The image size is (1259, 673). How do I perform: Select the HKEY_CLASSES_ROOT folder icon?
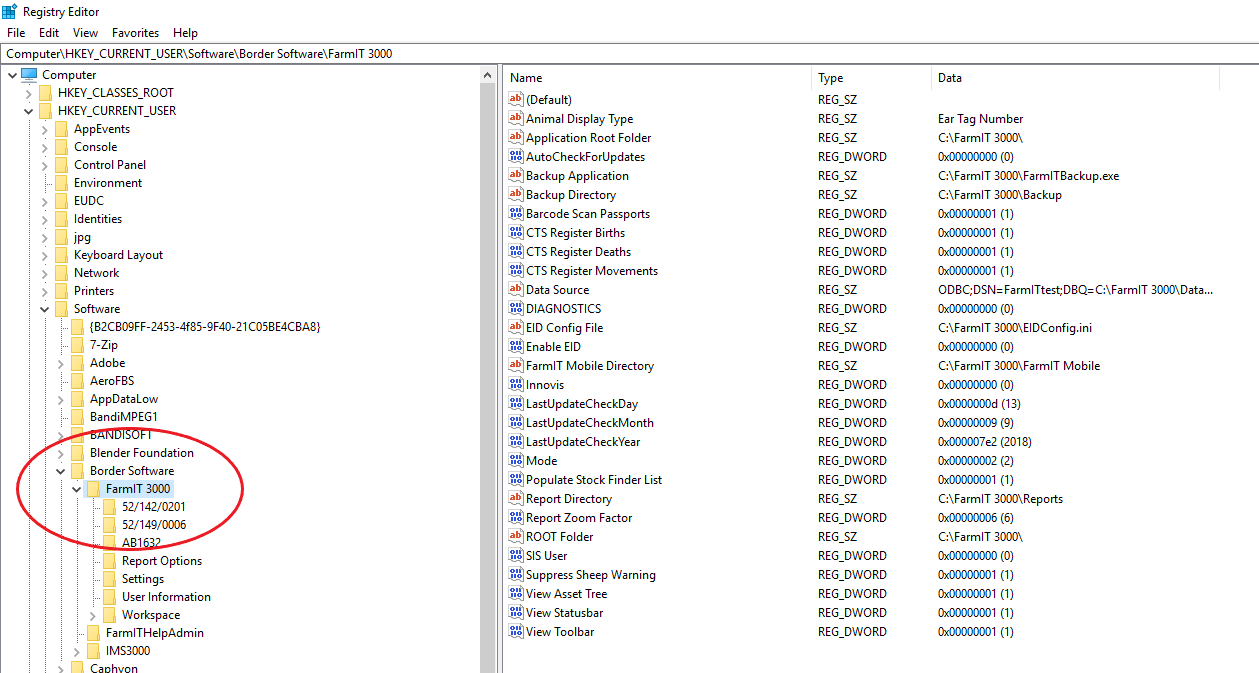pyautogui.click(x=45, y=93)
